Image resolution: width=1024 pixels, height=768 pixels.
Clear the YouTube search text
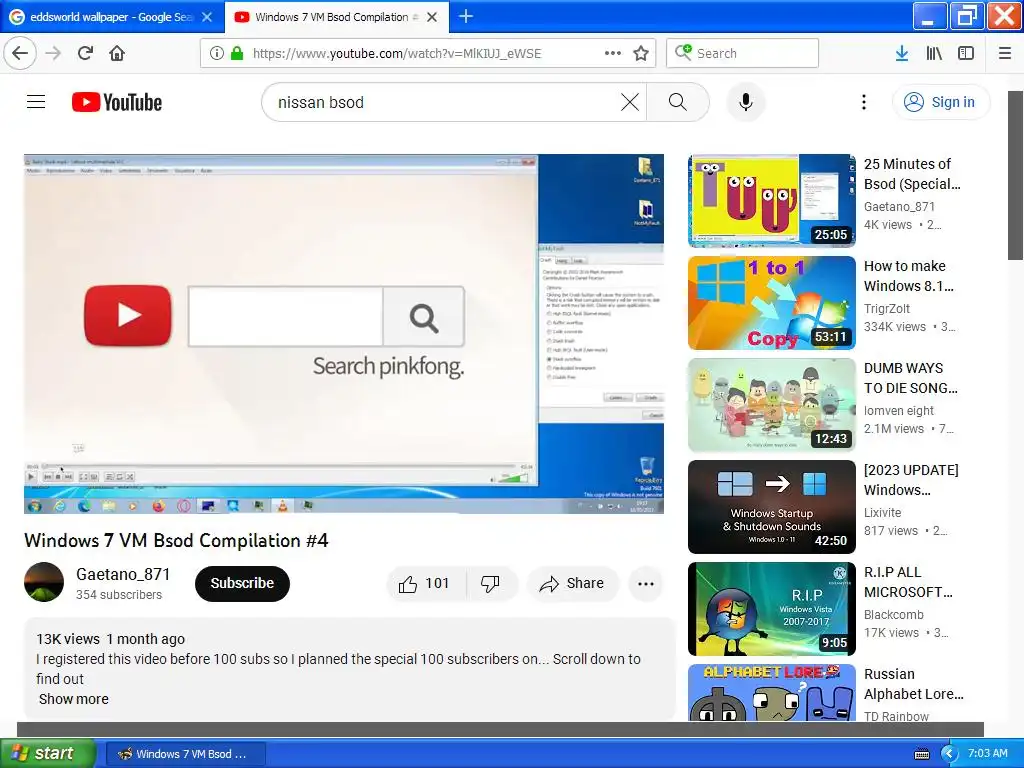[x=630, y=102]
